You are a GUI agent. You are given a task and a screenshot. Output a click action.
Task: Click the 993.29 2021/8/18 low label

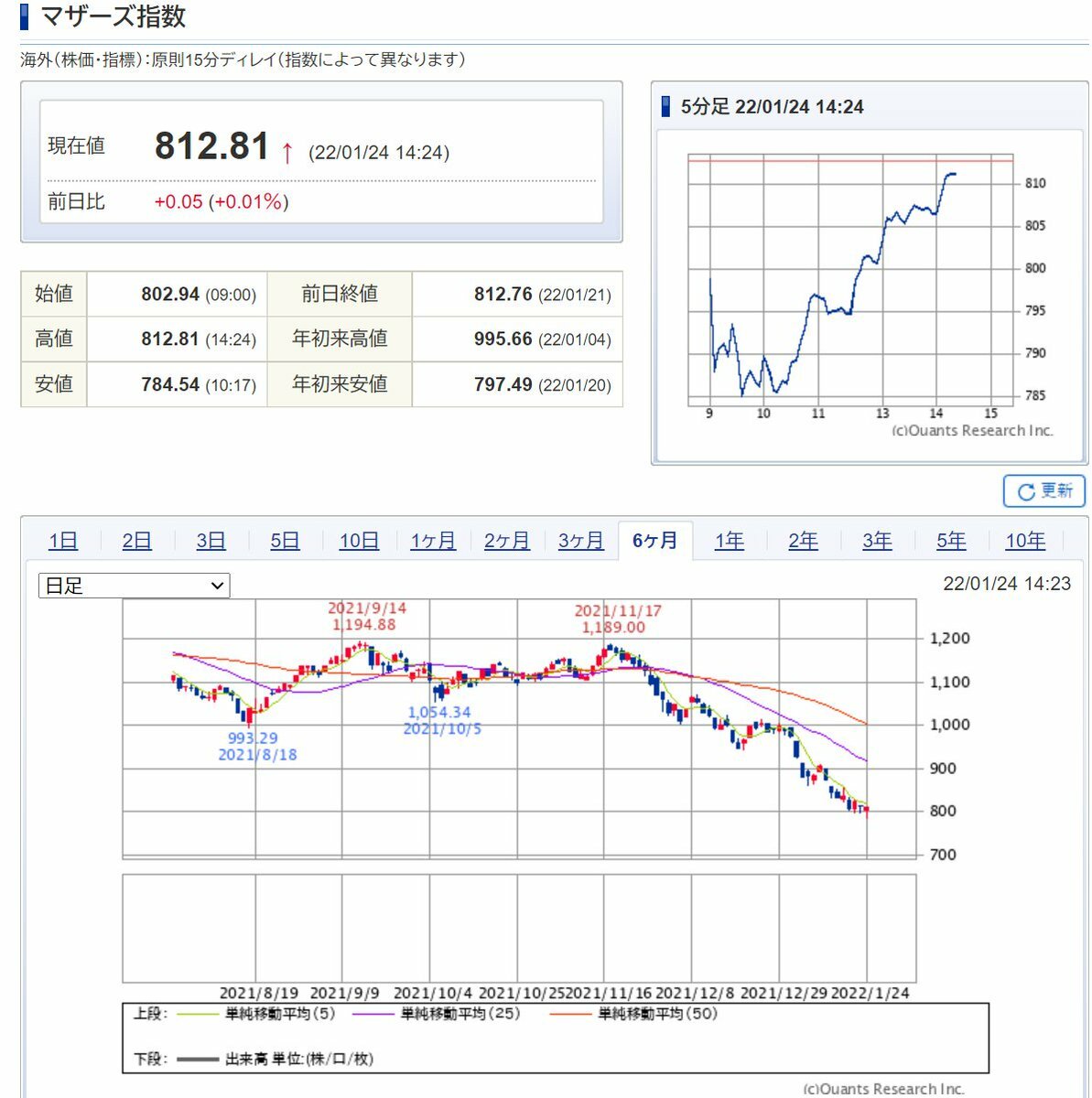[256, 746]
